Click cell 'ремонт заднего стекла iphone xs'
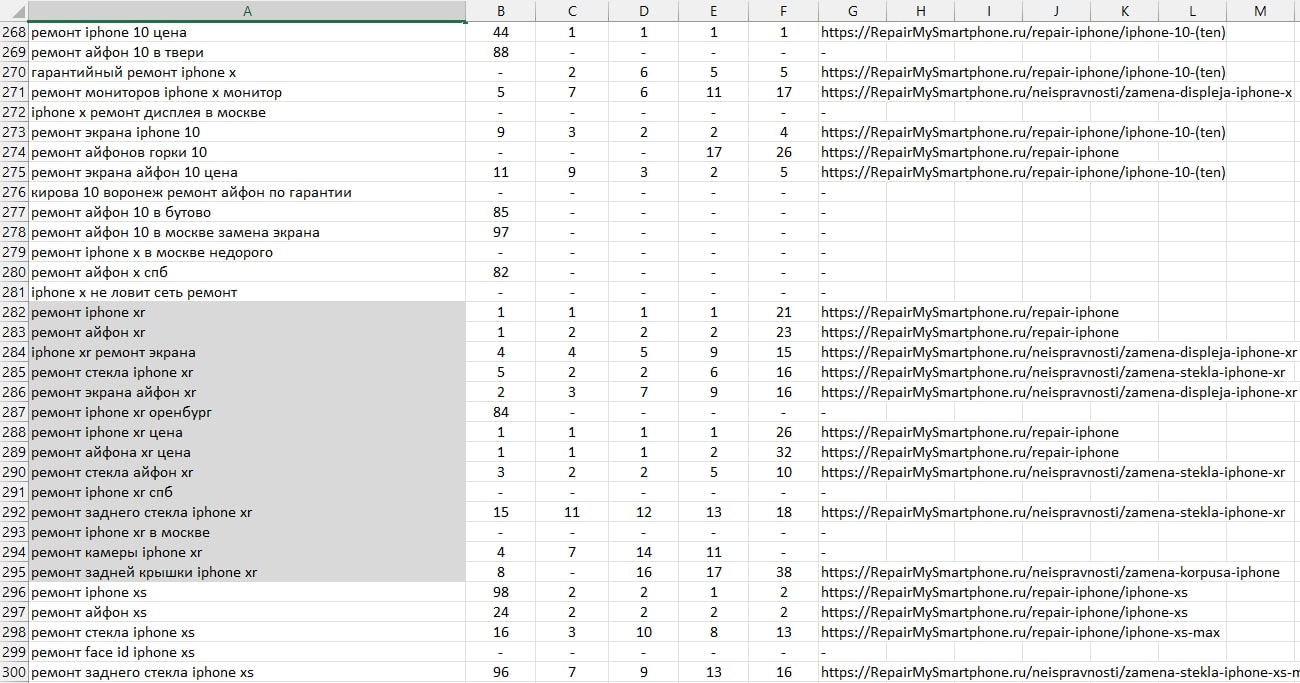1300x683 pixels. 247,672
